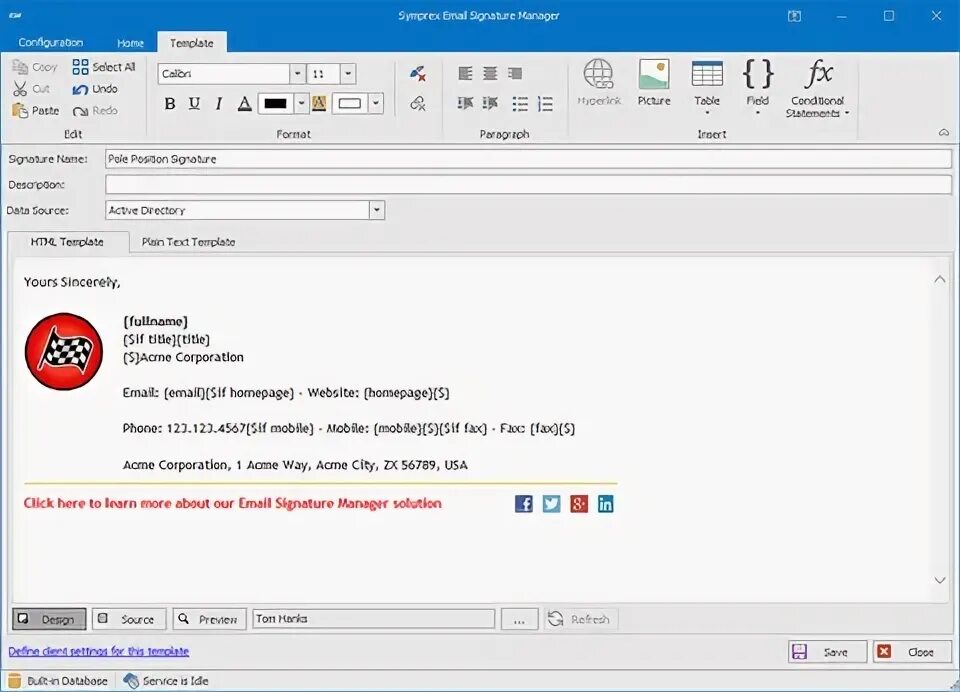960x692 pixels.
Task: Center align the paragraph
Action: click(x=490, y=73)
